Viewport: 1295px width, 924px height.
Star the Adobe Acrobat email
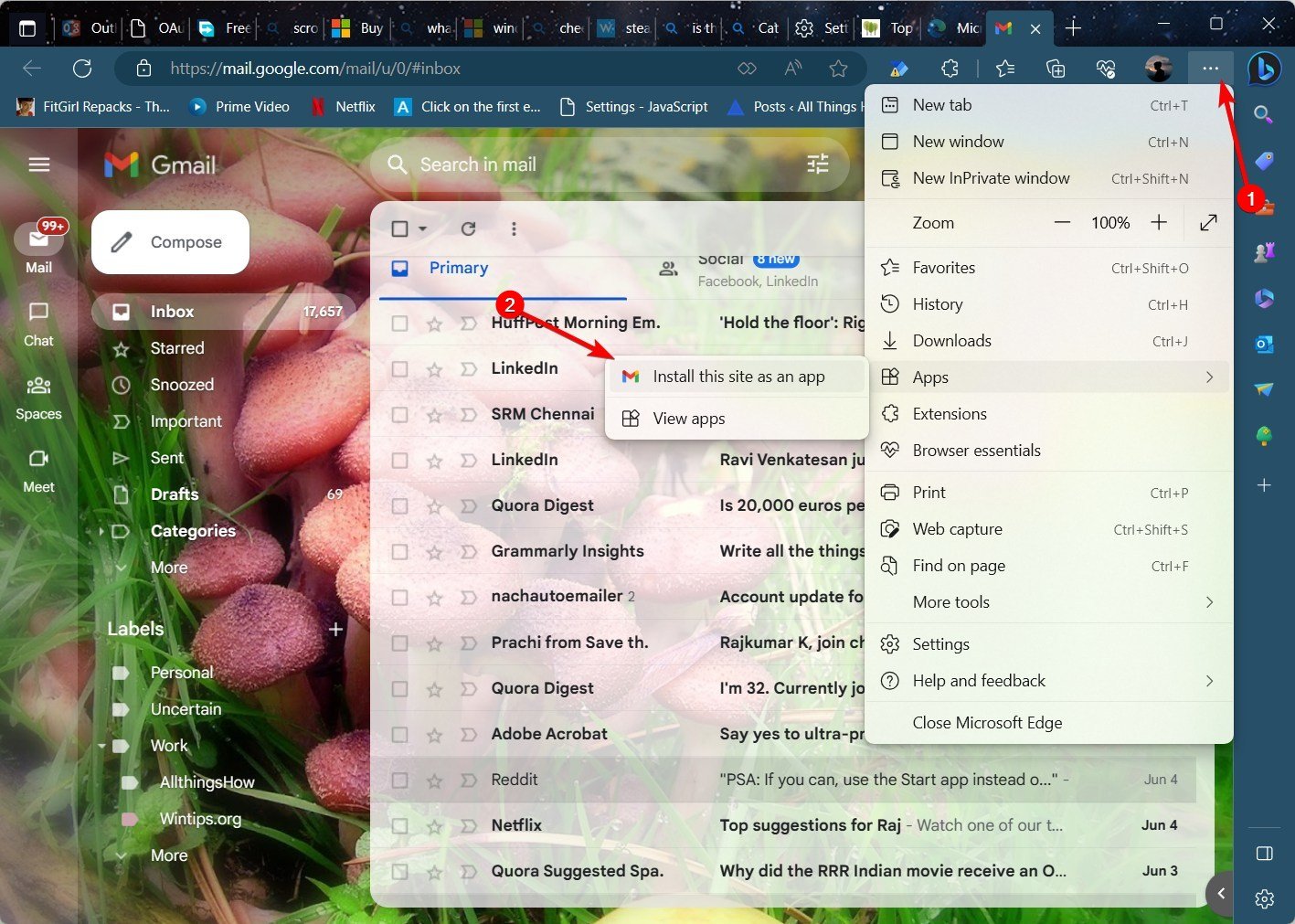pos(434,734)
